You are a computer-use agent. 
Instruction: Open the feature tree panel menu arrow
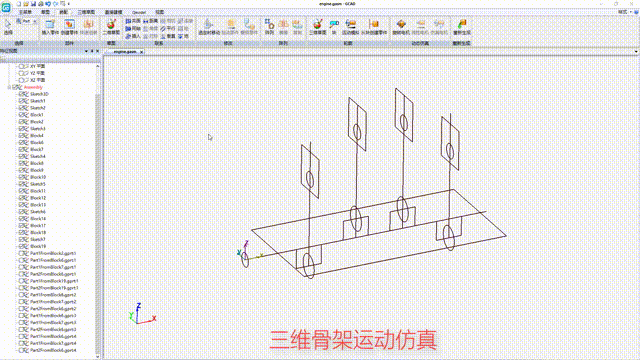click(87, 51)
